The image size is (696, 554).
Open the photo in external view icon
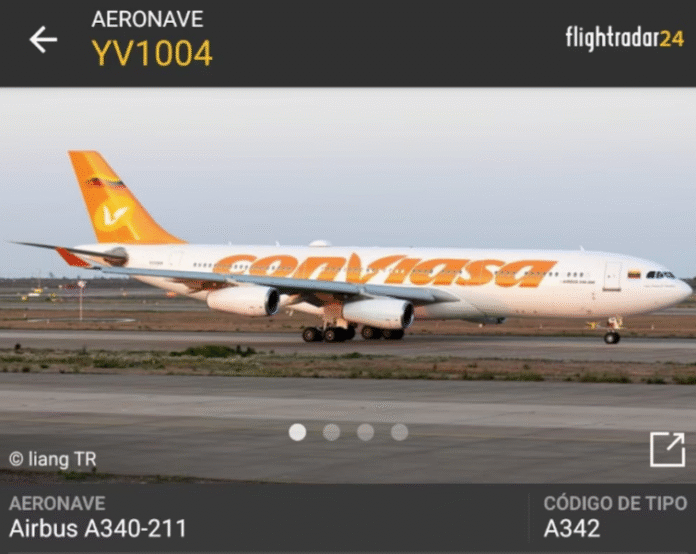[667, 450]
